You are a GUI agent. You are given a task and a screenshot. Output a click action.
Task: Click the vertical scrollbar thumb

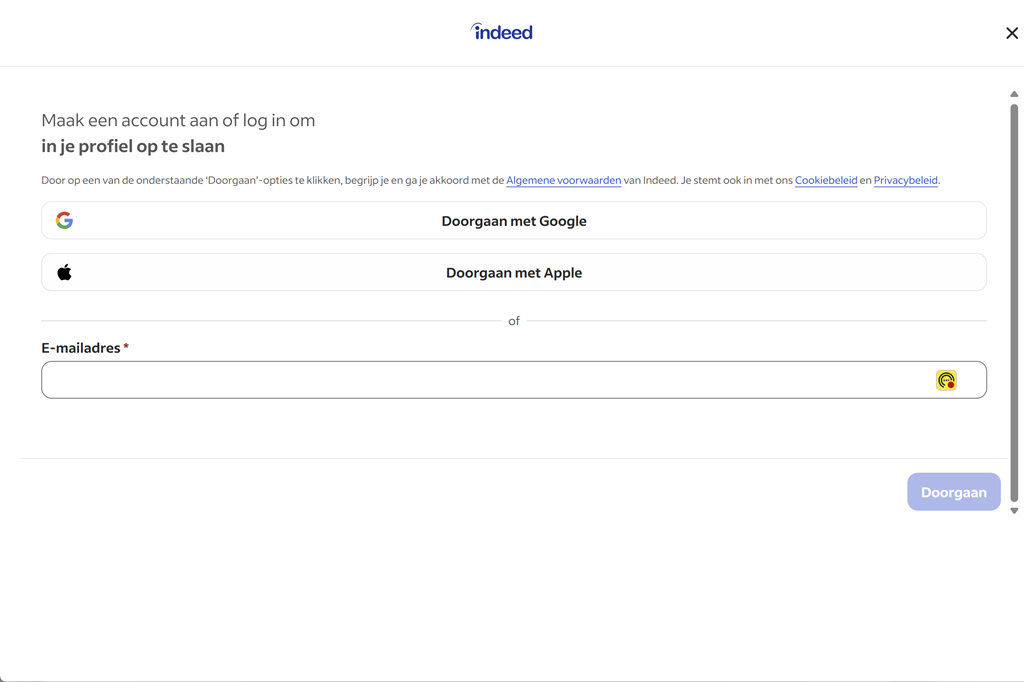[1014, 300]
